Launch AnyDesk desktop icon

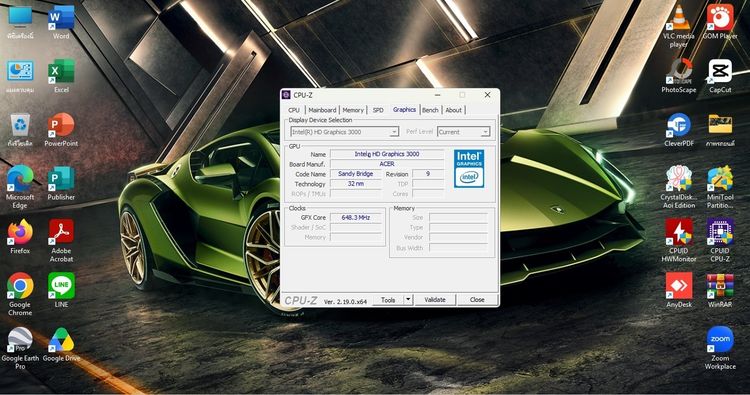[x=679, y=290]
